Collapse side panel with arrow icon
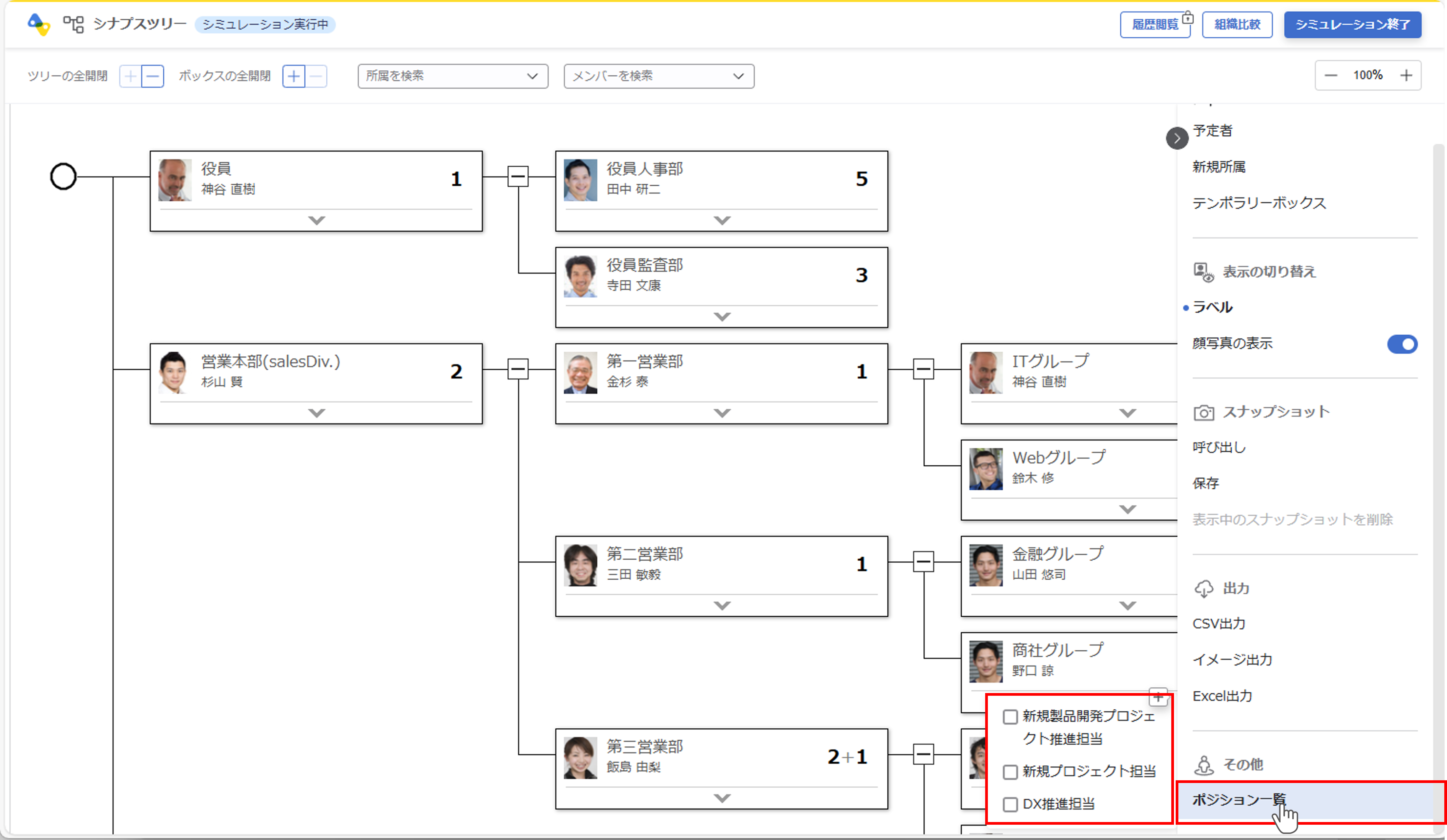This screenshot has width=1447, height=840. tap(1177, 138)
